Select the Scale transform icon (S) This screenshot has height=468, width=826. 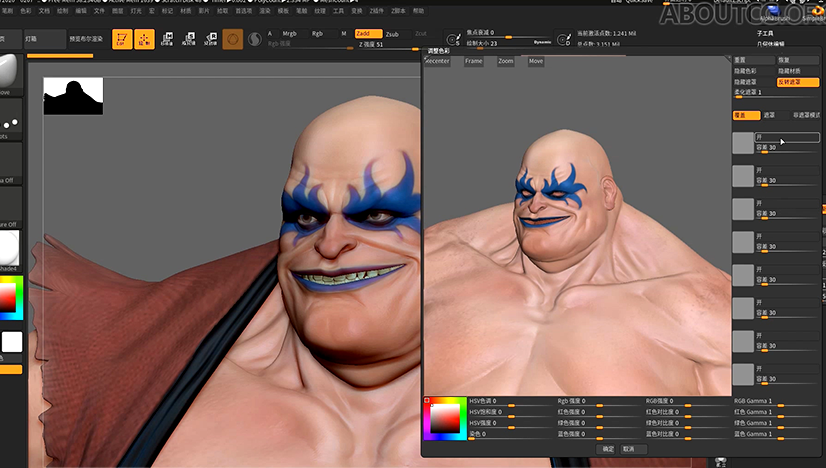tap(189, 39)
